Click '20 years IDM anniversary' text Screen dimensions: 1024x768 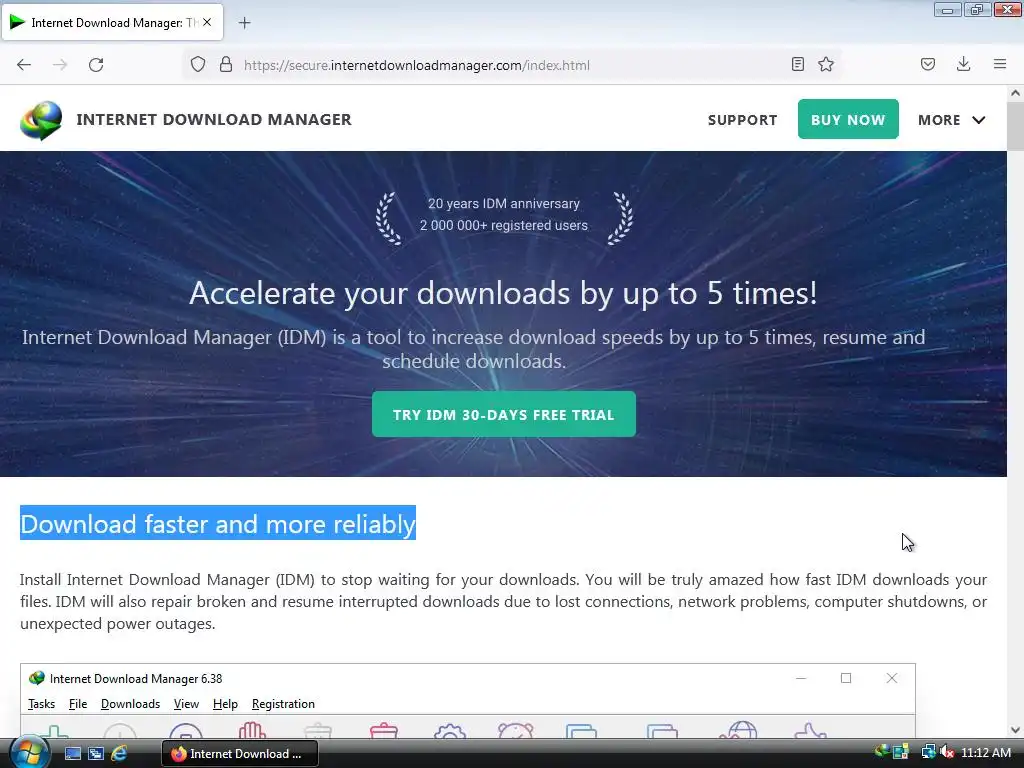coord(504,204)
